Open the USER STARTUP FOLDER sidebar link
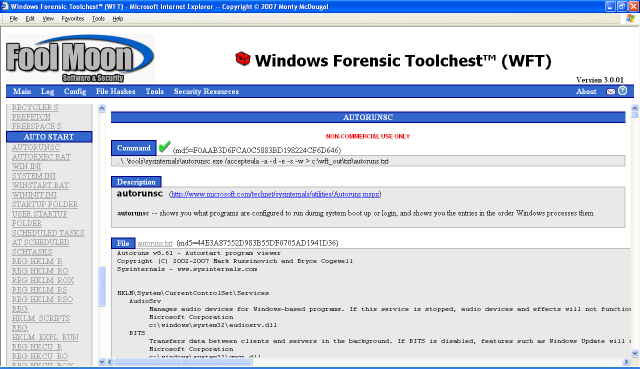Screen dimensions: 640x369 pyautogui.click(x=40, y=218)
